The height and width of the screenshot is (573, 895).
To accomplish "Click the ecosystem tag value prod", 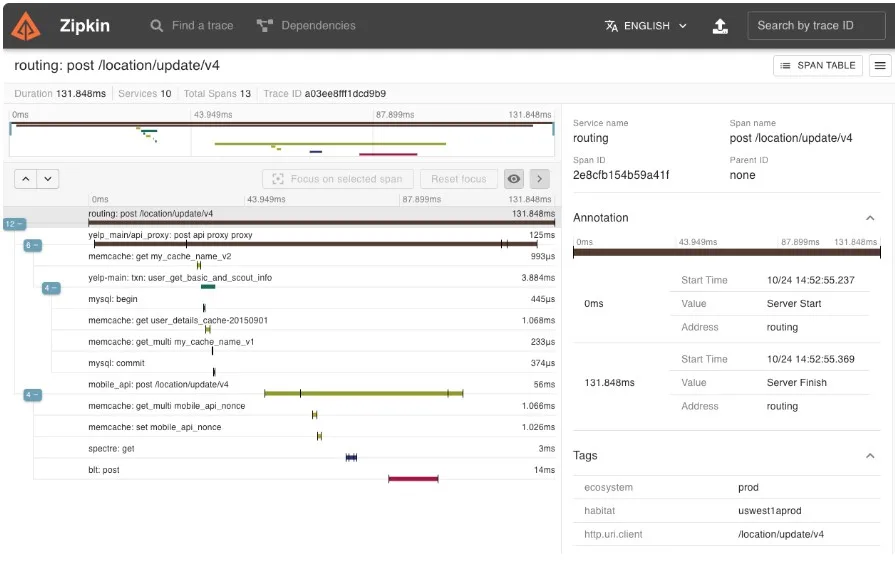I will pos(748,487).
